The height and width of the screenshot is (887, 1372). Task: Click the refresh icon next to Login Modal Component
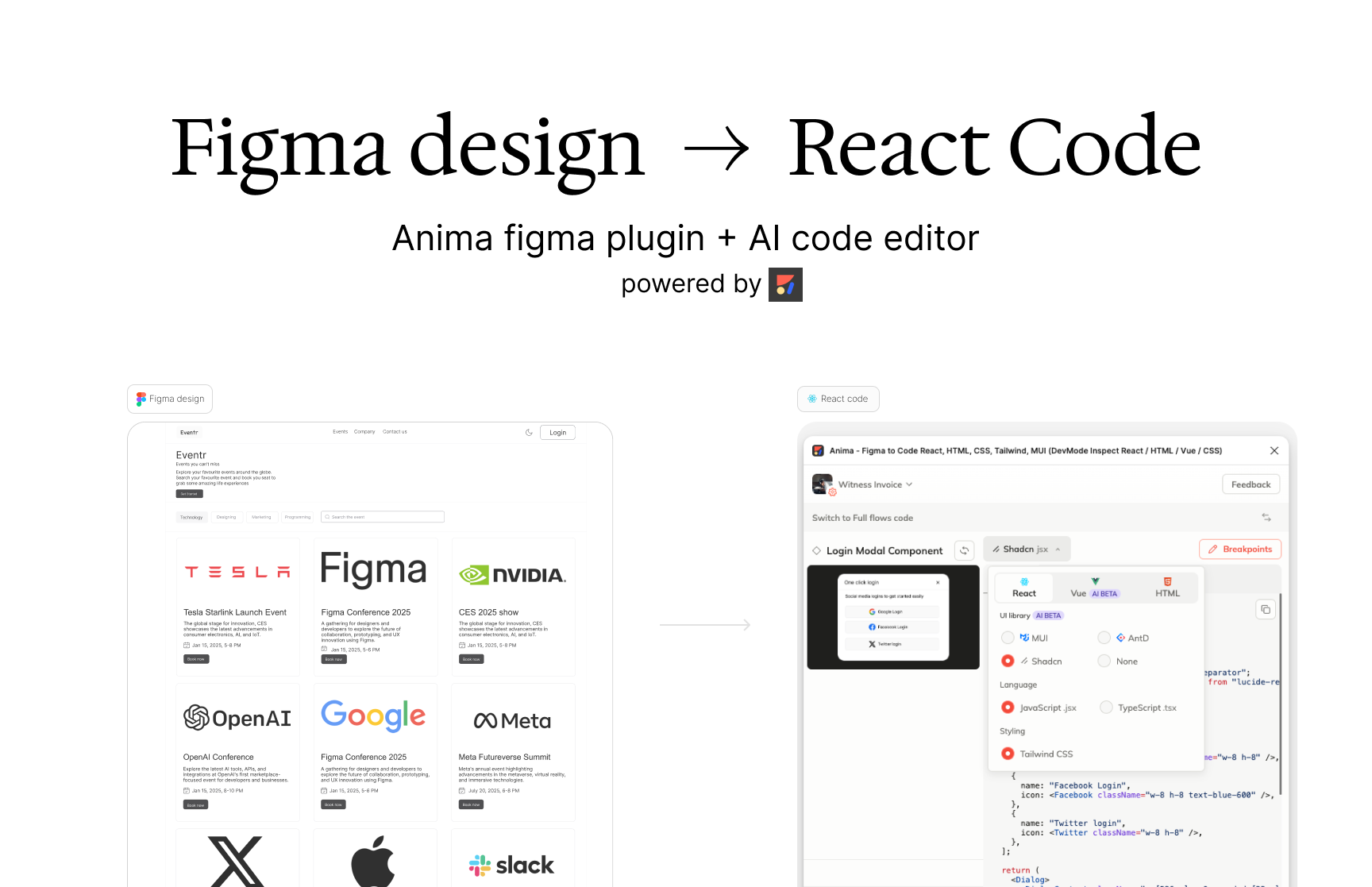[965, 550]
